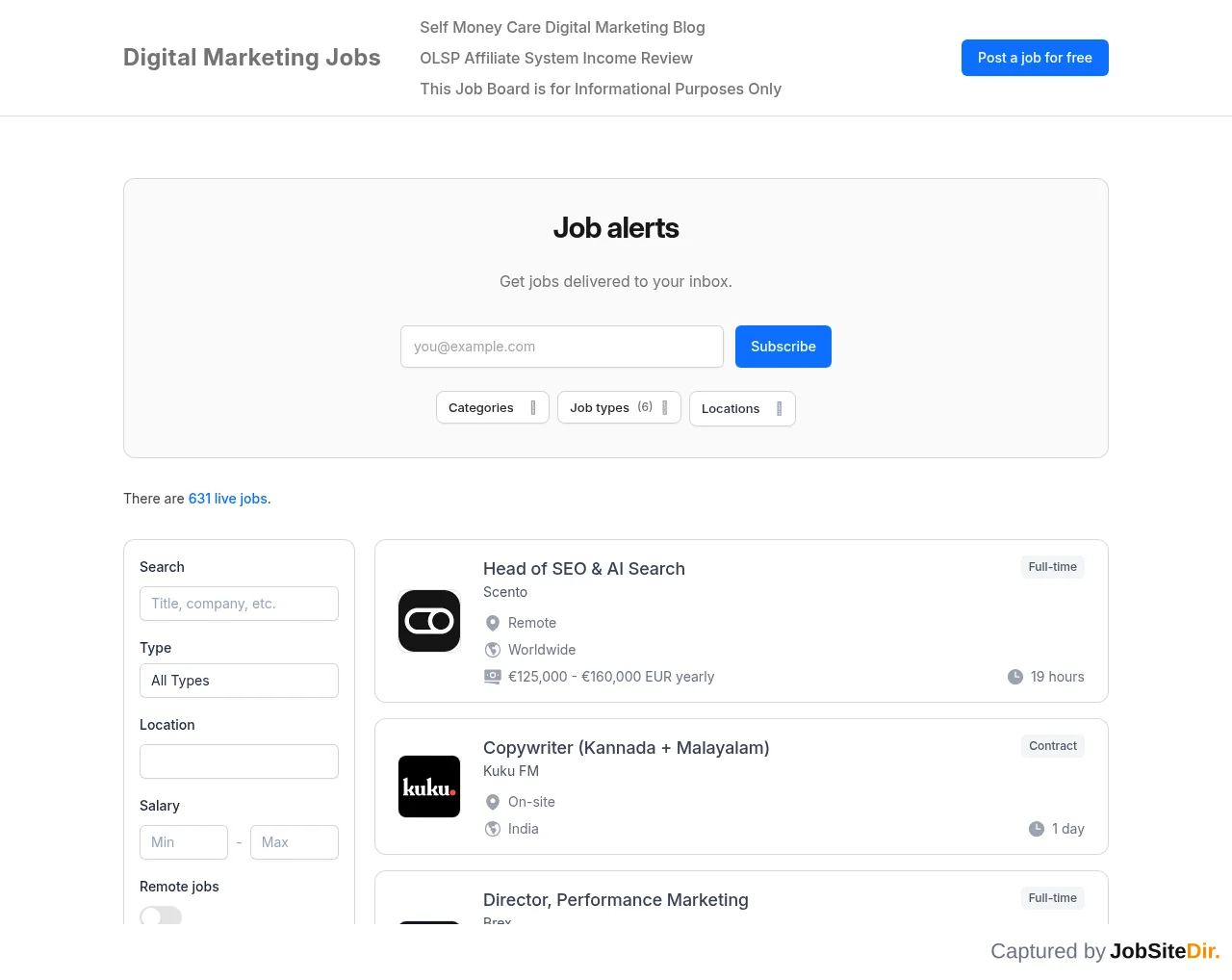Subscribe to job alerts
This screenshot has width=1232, height=980.
[783, 347]
